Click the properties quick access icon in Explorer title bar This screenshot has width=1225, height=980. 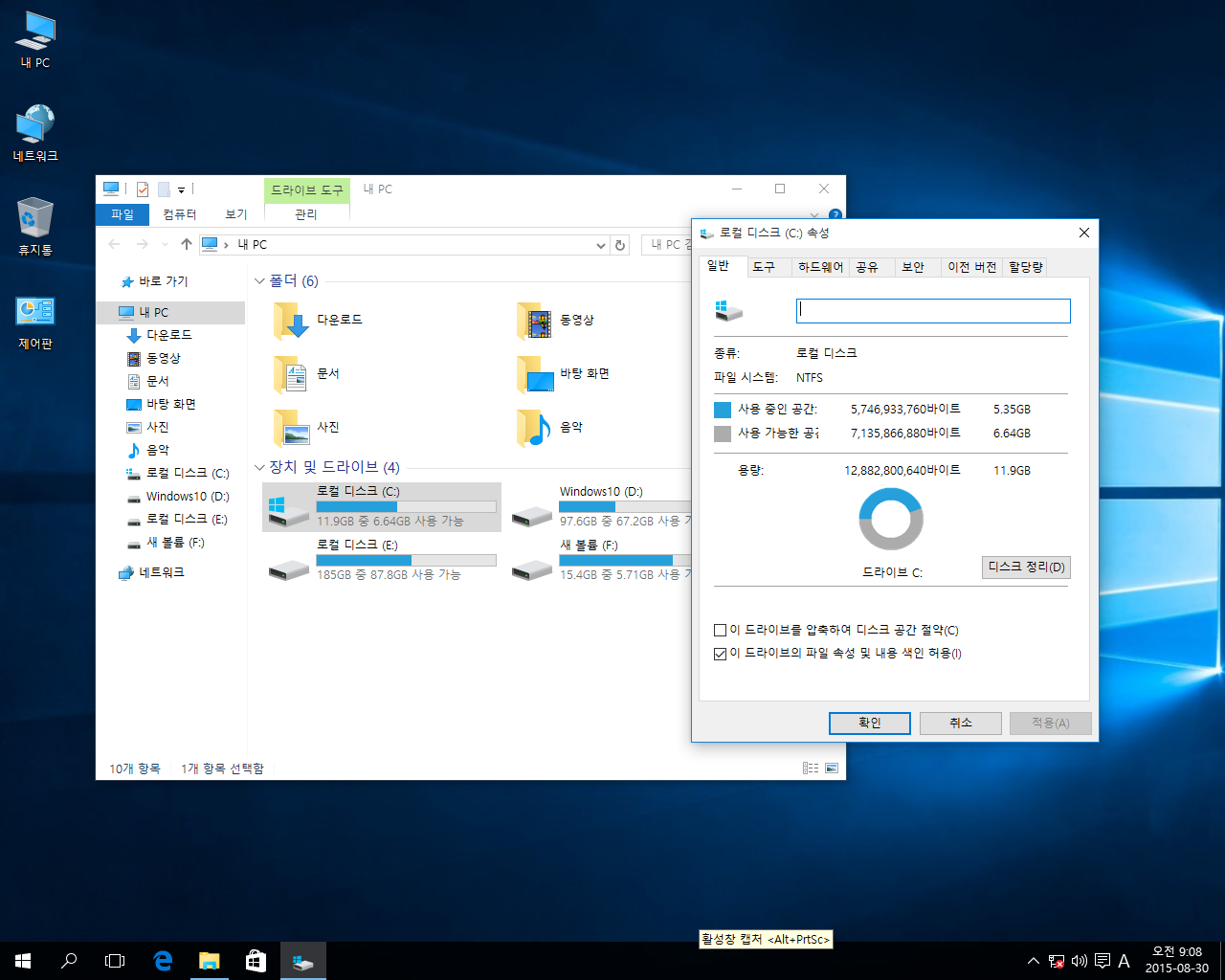tap(143, 189)
